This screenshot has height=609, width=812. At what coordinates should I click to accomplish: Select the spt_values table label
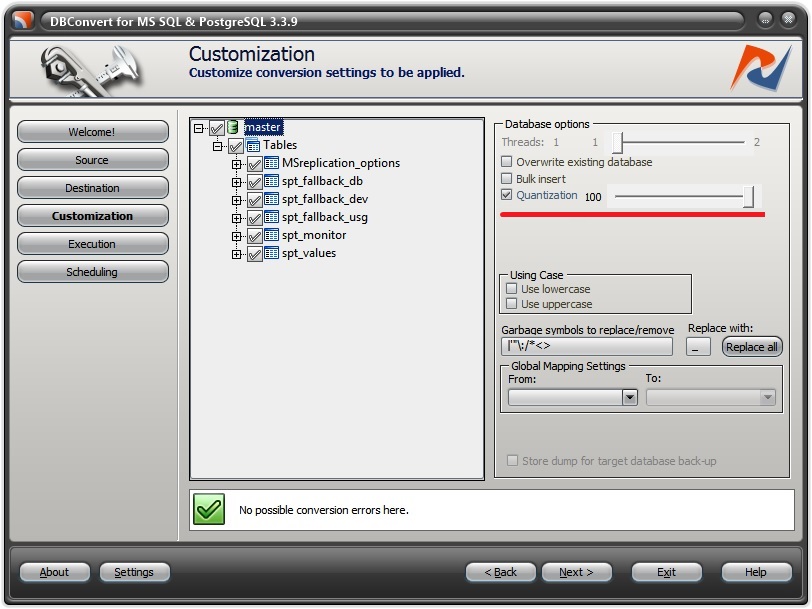click(309, 253)
